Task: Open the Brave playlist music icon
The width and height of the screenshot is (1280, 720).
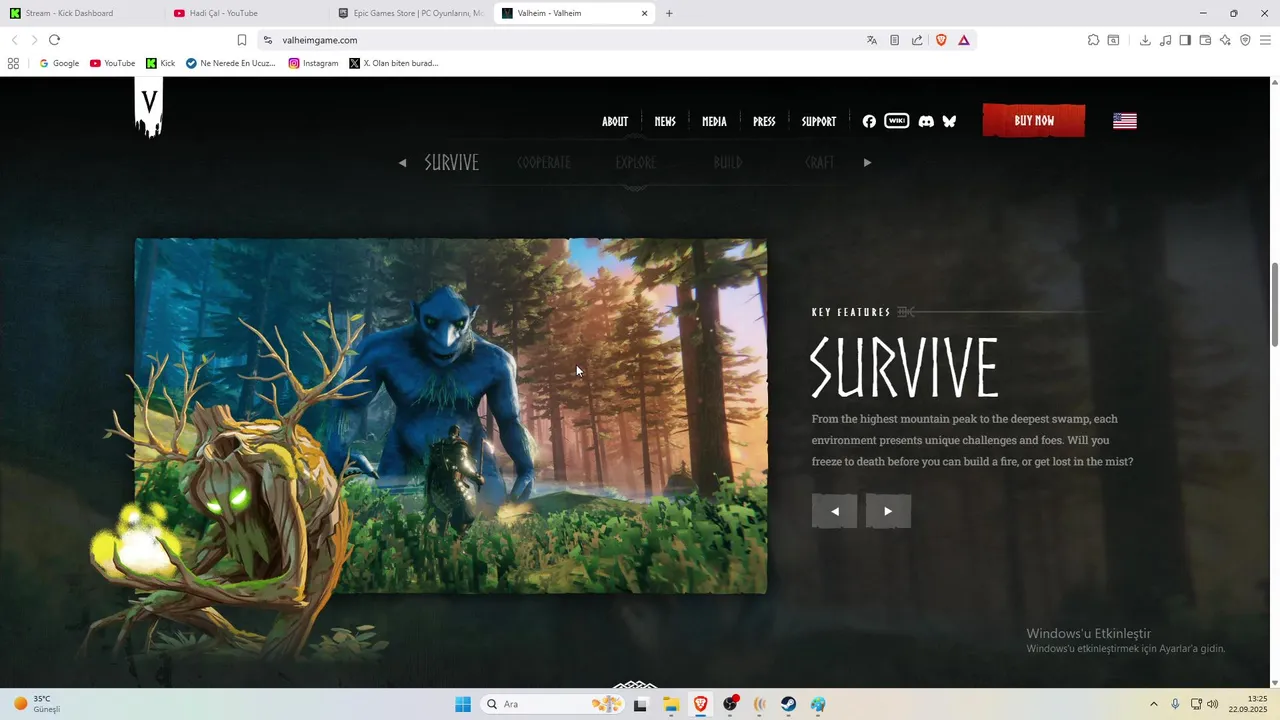Action: pyautogui.click(x=1165, y=40)
